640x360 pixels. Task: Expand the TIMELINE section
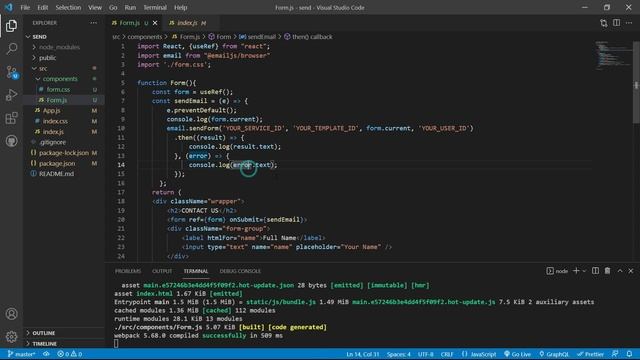pos(63,343)
